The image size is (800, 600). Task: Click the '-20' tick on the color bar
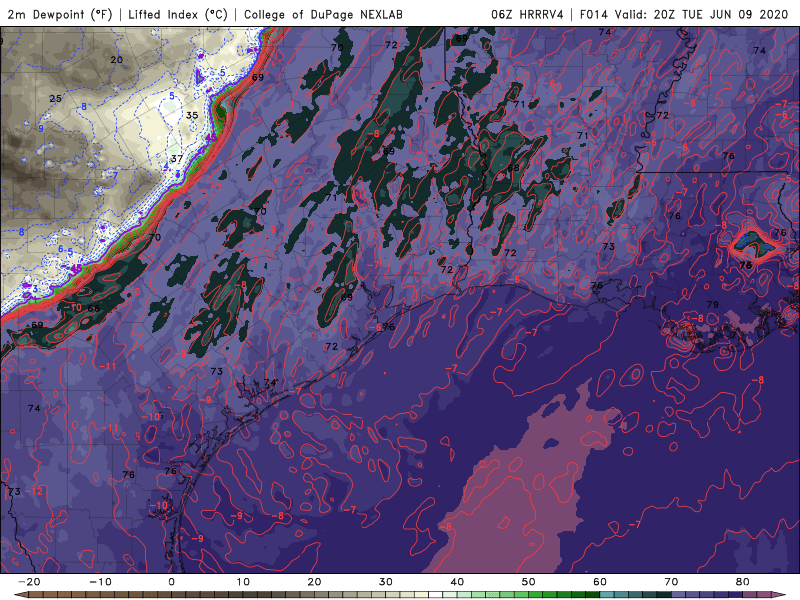(29, 582)
